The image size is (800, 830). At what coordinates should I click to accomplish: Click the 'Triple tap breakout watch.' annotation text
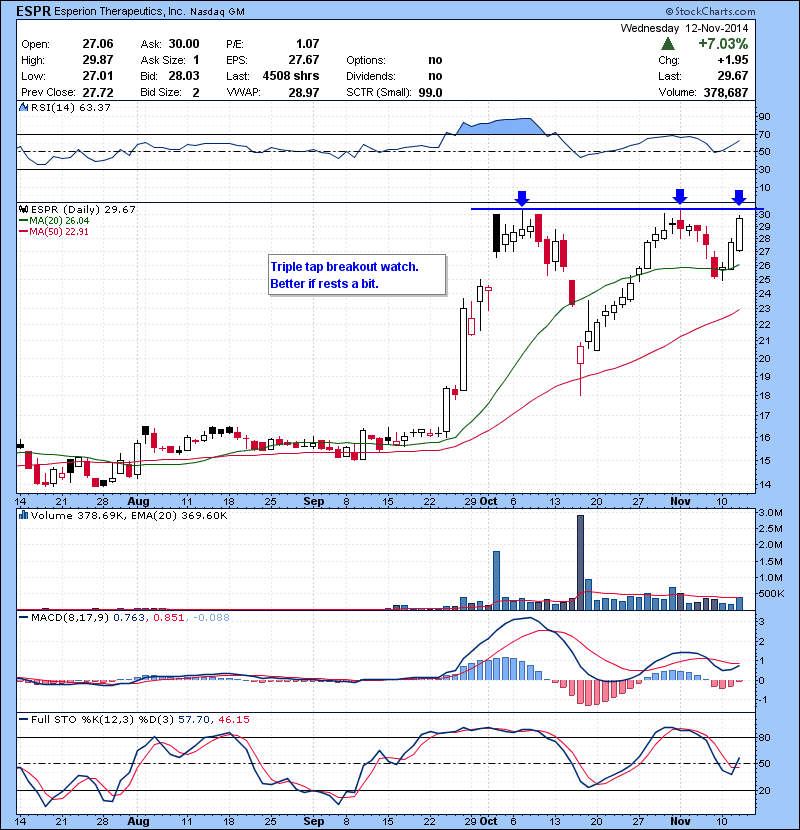pos(344,267)
